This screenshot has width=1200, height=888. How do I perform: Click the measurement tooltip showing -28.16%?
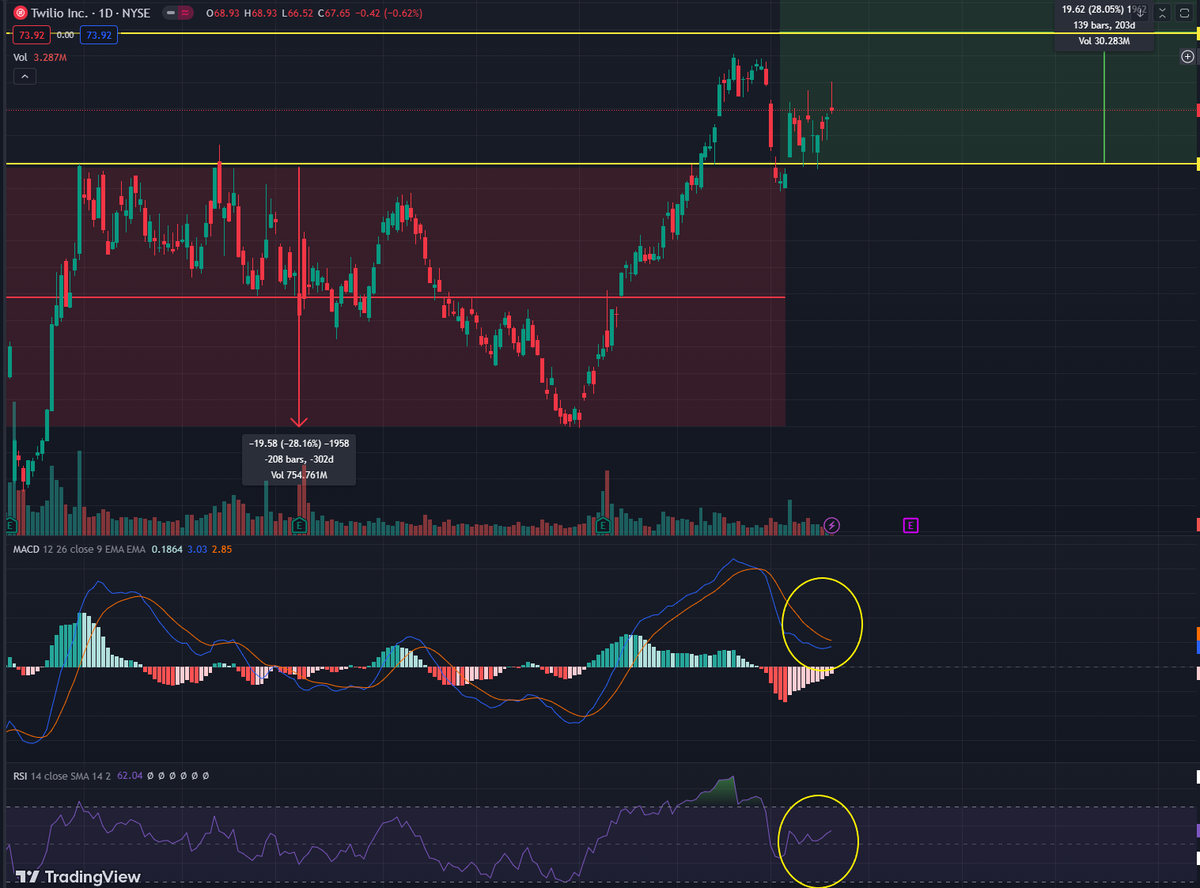click(x=298, y=460)
